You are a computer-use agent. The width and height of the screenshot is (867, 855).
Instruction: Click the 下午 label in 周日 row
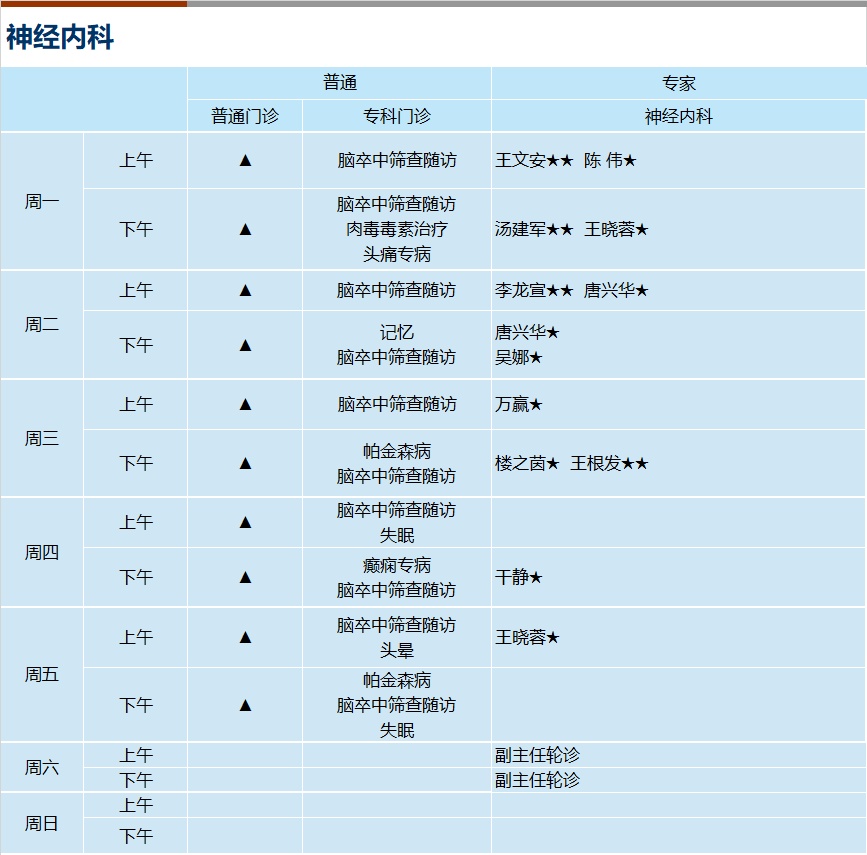click(x=135, y=836)
